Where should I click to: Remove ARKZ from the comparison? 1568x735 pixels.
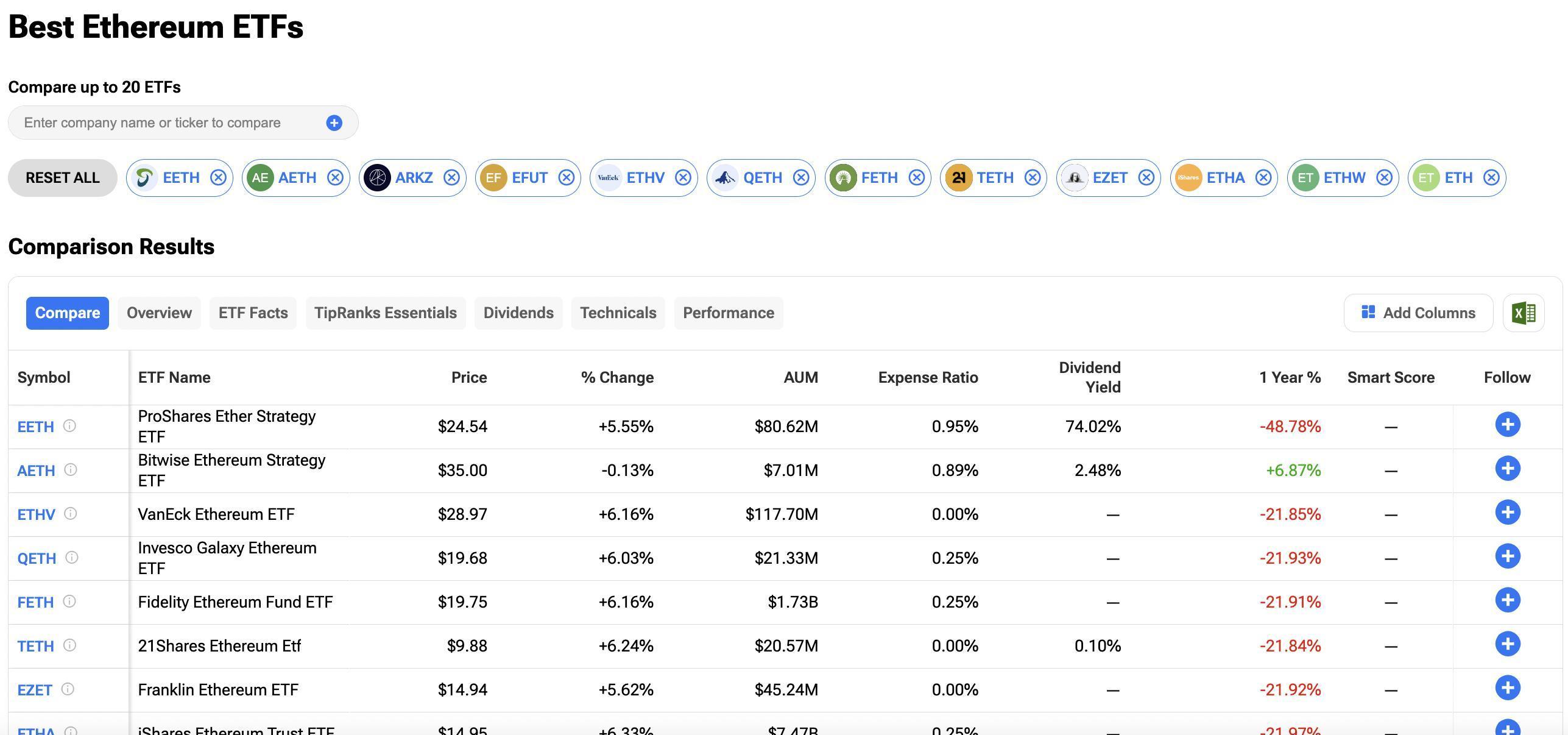(x=451, y=177)
